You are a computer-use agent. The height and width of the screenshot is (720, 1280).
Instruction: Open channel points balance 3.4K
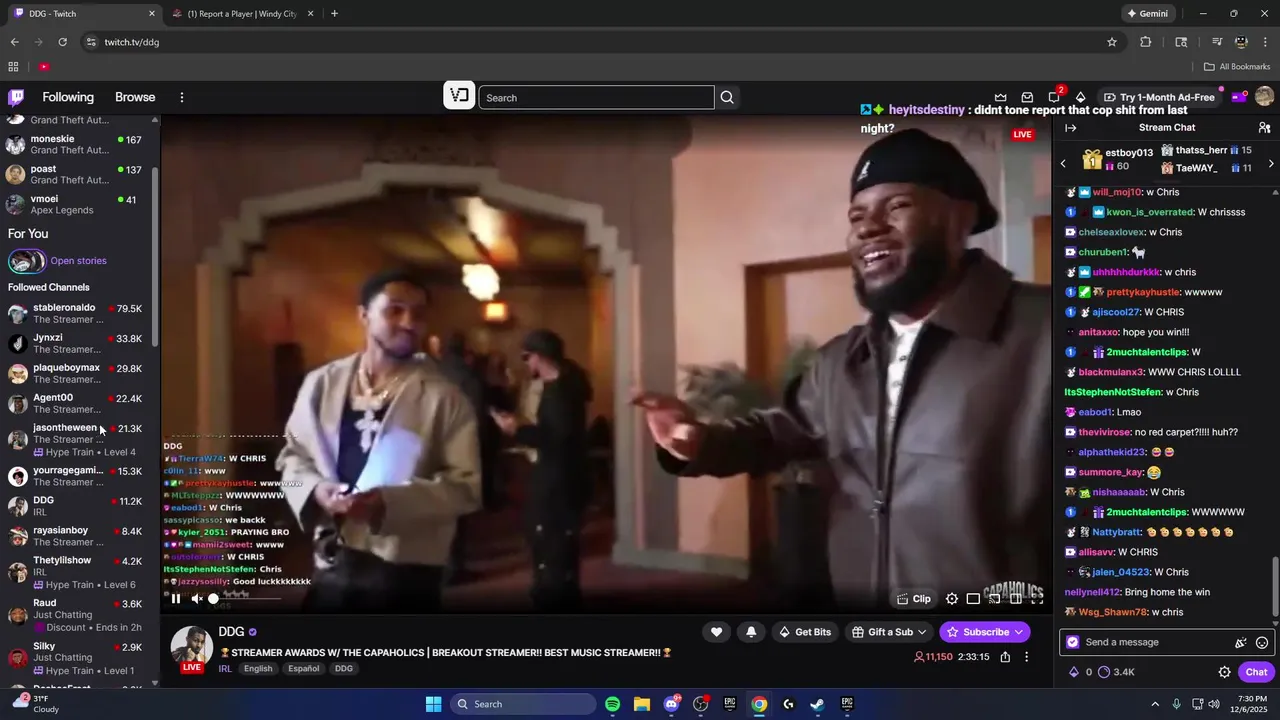(1116, 672)
